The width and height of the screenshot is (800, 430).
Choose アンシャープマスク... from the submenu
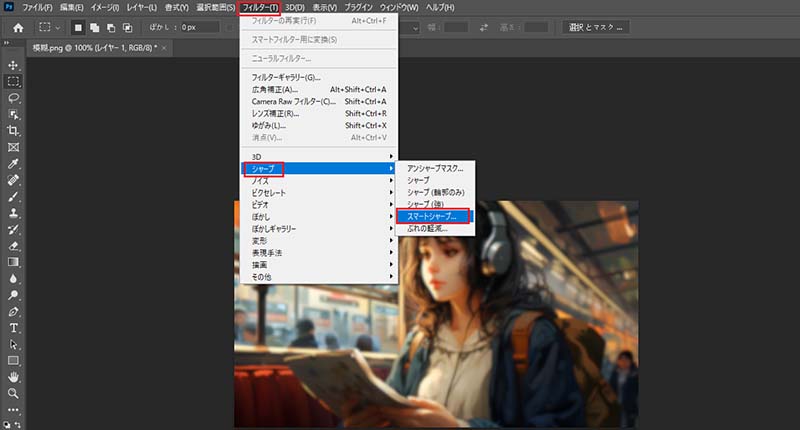pyautogui.click(x=435, y=168)
